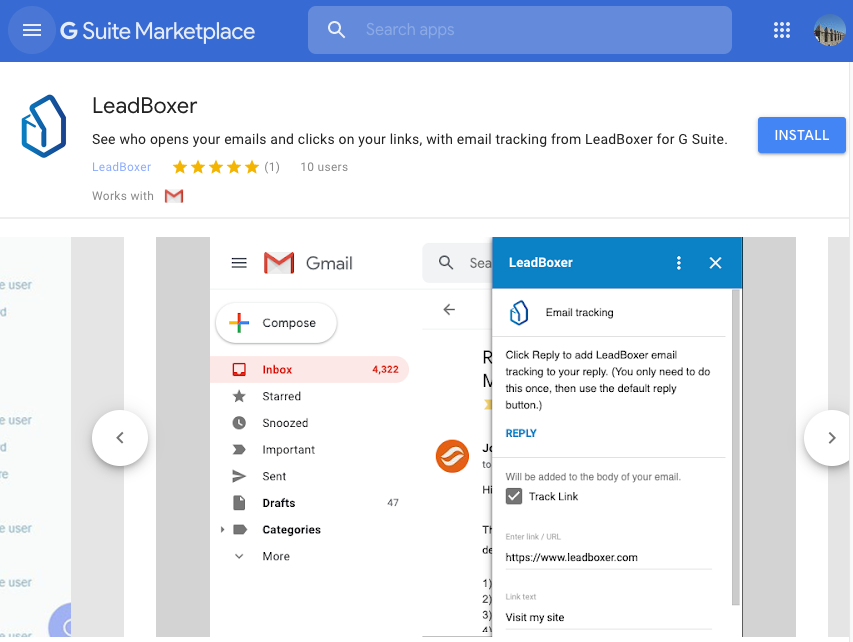The image size is (853, 642).
Task: Focus the Search apps field
Action: click(x=520, y=30)
